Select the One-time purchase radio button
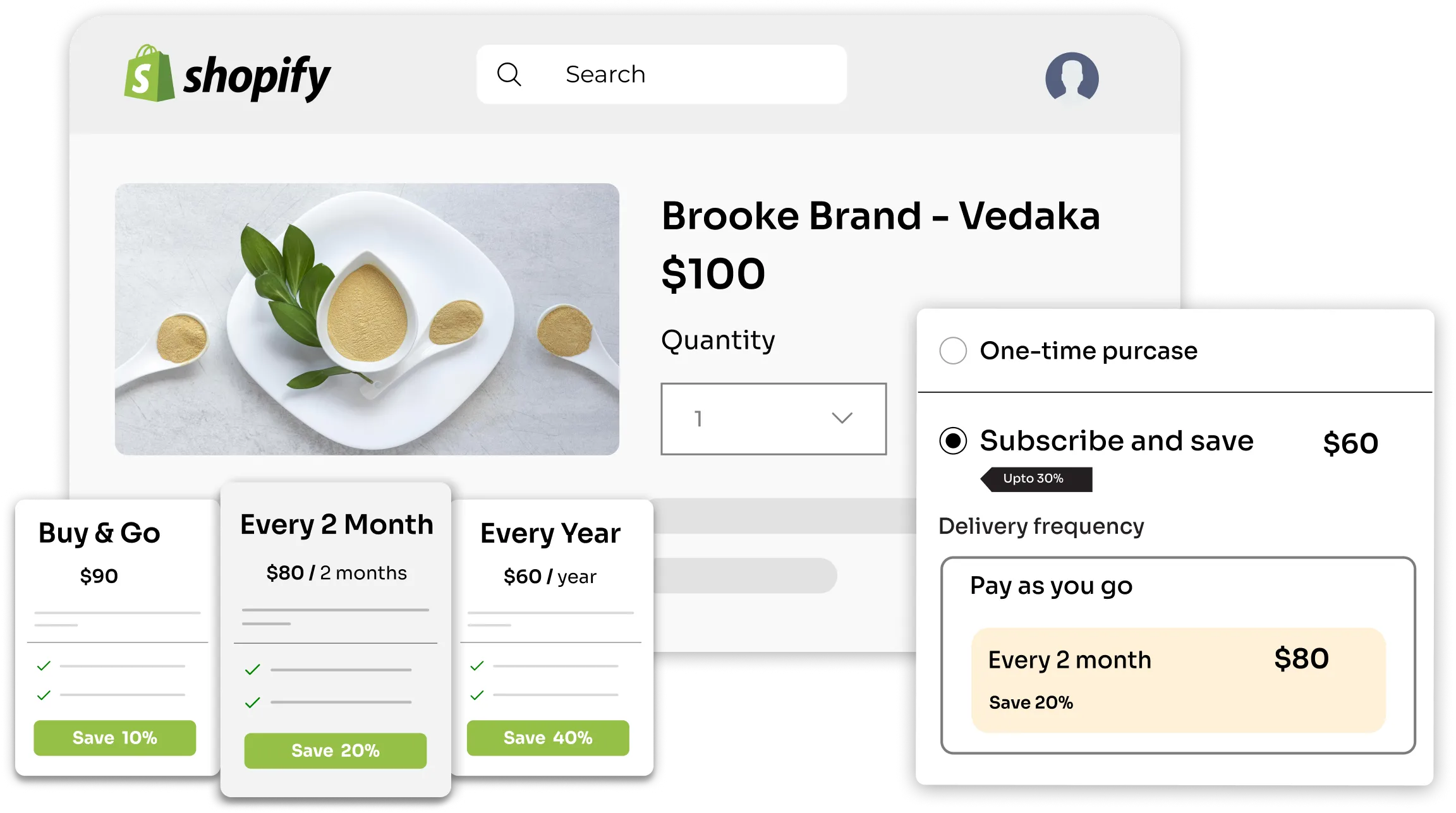1456x813 pixels. (951, 350)
